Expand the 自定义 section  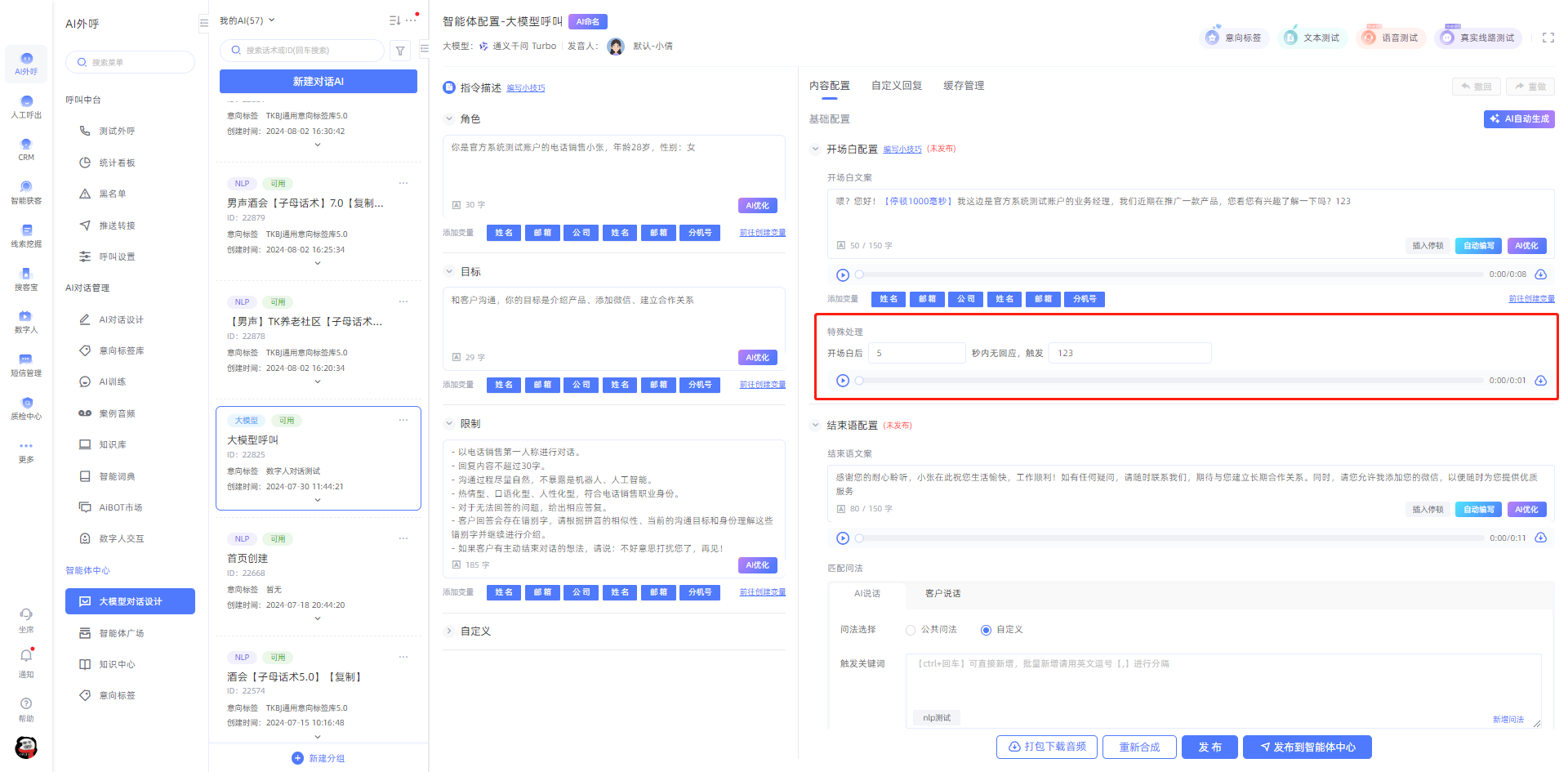[x=448, y=631]
